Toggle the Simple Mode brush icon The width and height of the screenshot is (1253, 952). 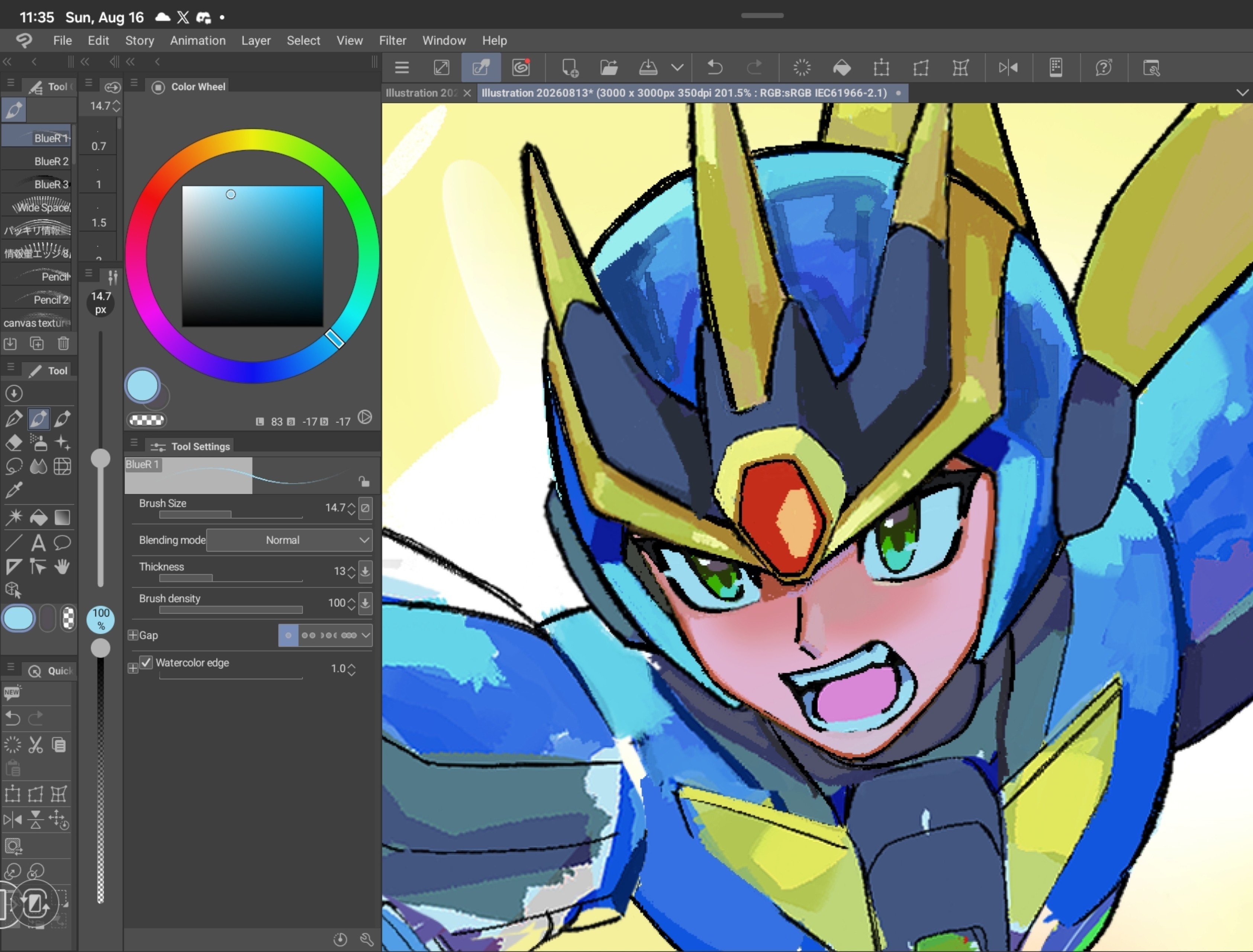coord(481,68)
